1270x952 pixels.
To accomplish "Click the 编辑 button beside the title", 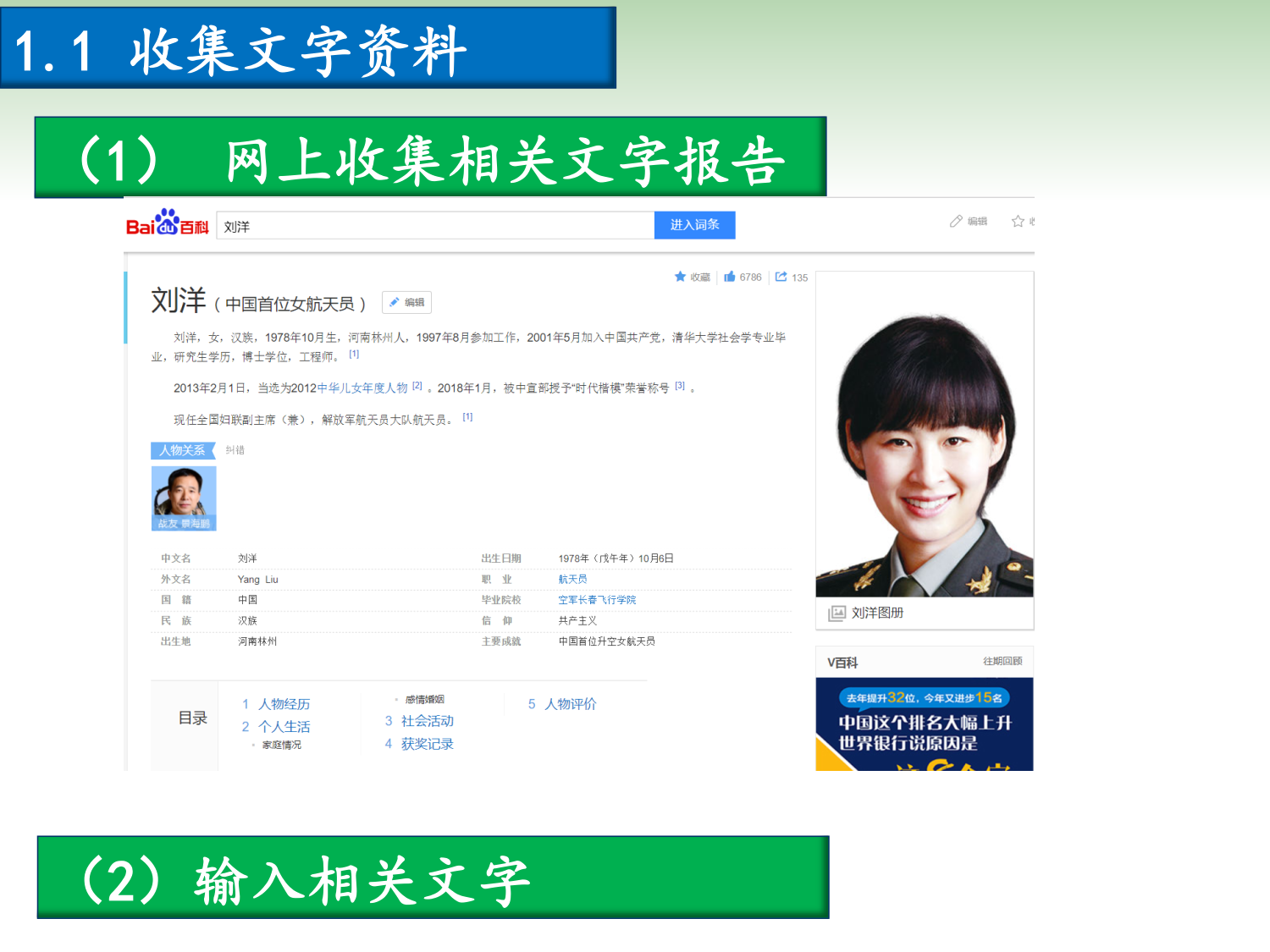I will pos(407,302).
